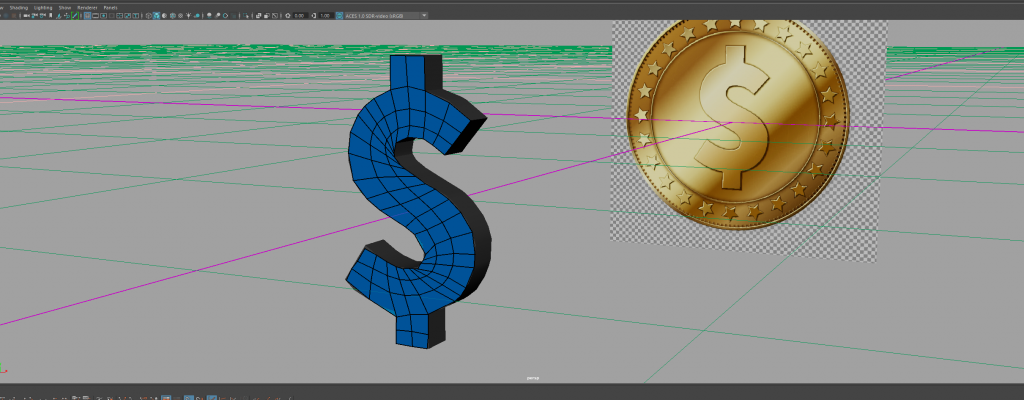Open the Shading menu
The image size is (1024, 400).
coord(17,7)
